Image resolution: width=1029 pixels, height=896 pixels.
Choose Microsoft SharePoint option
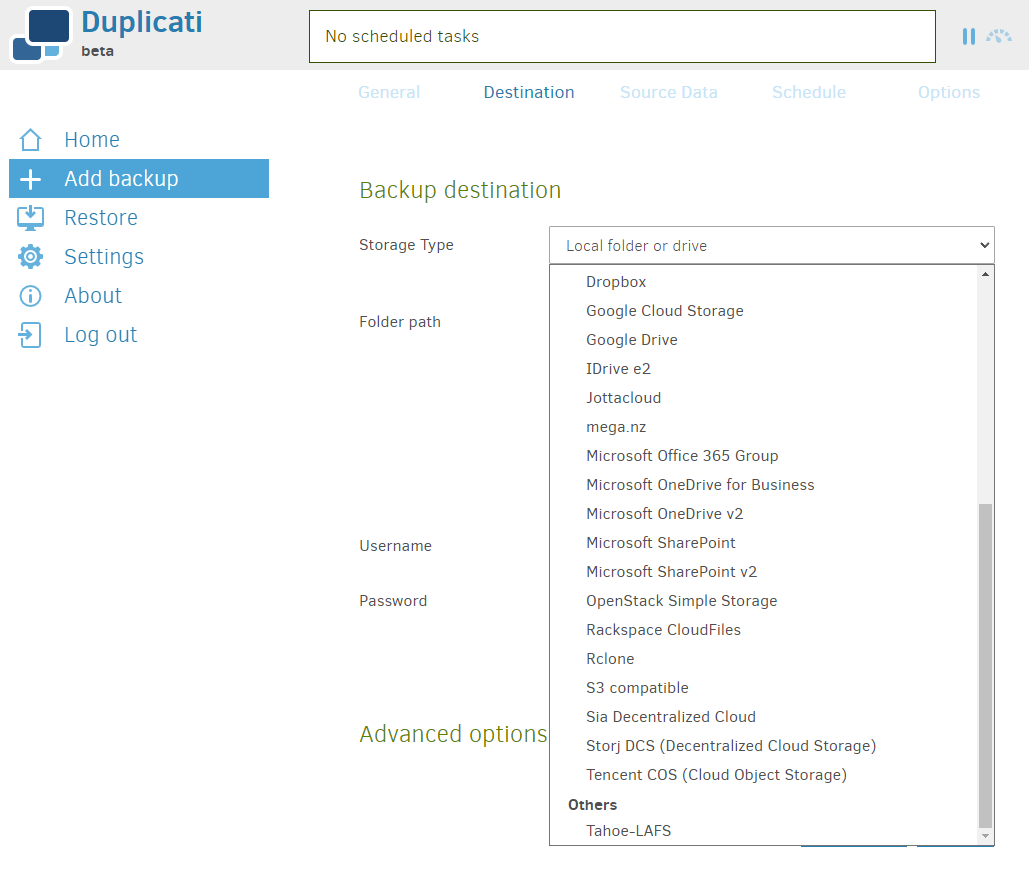point(763,543)
